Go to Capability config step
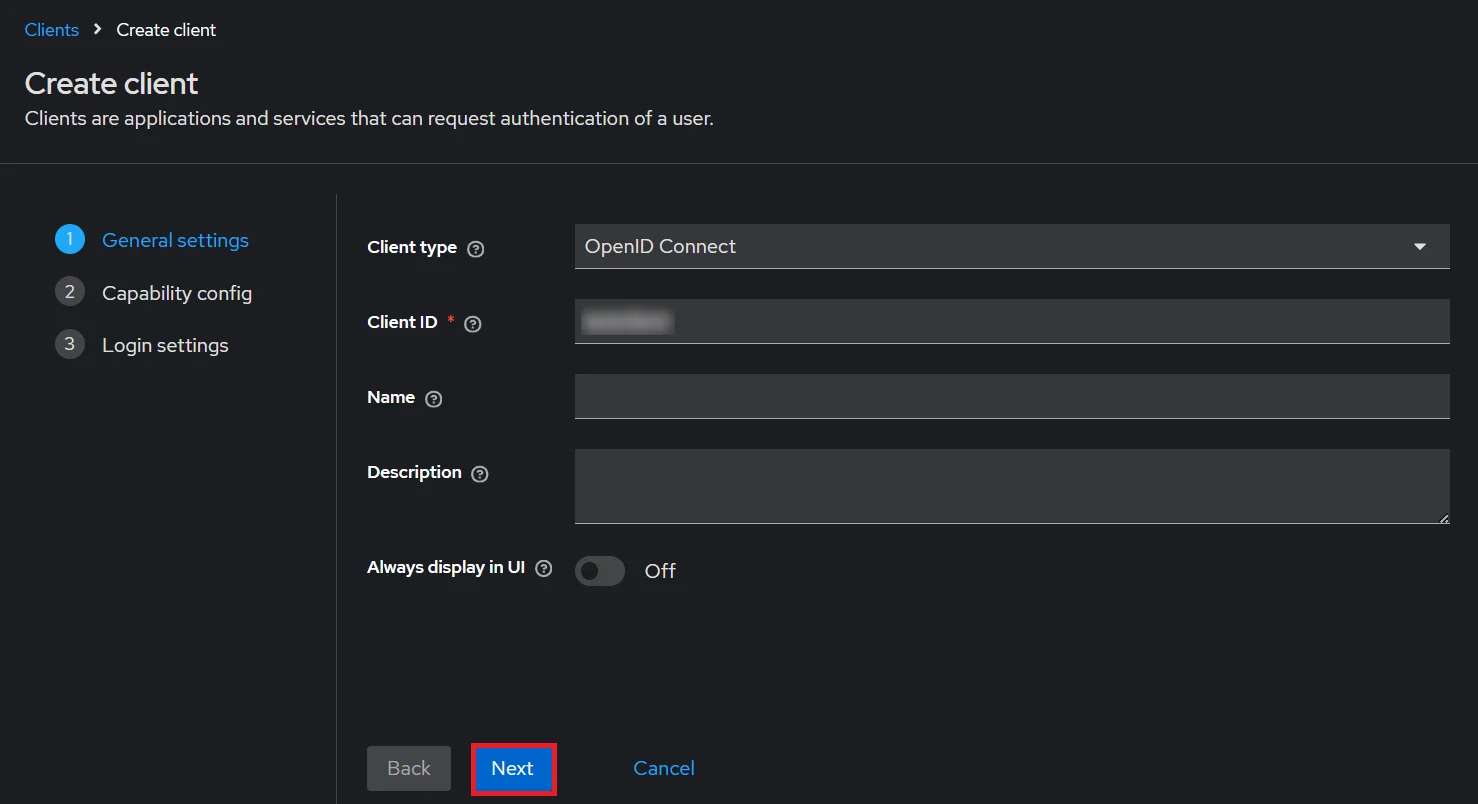Viewport: 1478px width, 804px height. click(177, 293)
